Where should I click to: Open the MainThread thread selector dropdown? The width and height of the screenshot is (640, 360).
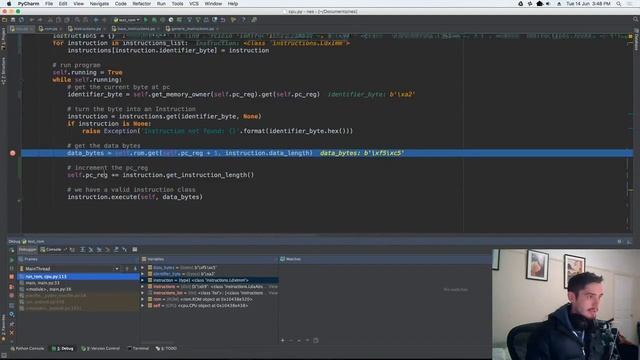click(117, 269)
